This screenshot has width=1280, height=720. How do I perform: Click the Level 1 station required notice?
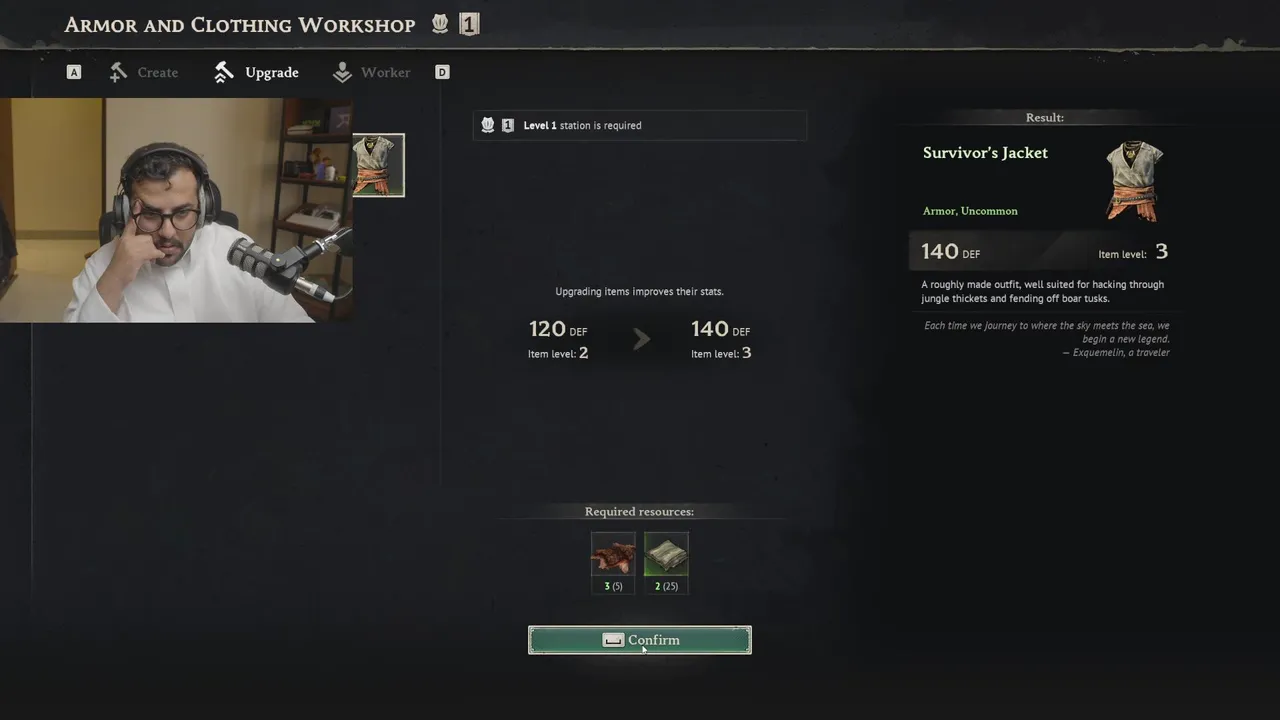pyautogui.click(x=640, y=125)
